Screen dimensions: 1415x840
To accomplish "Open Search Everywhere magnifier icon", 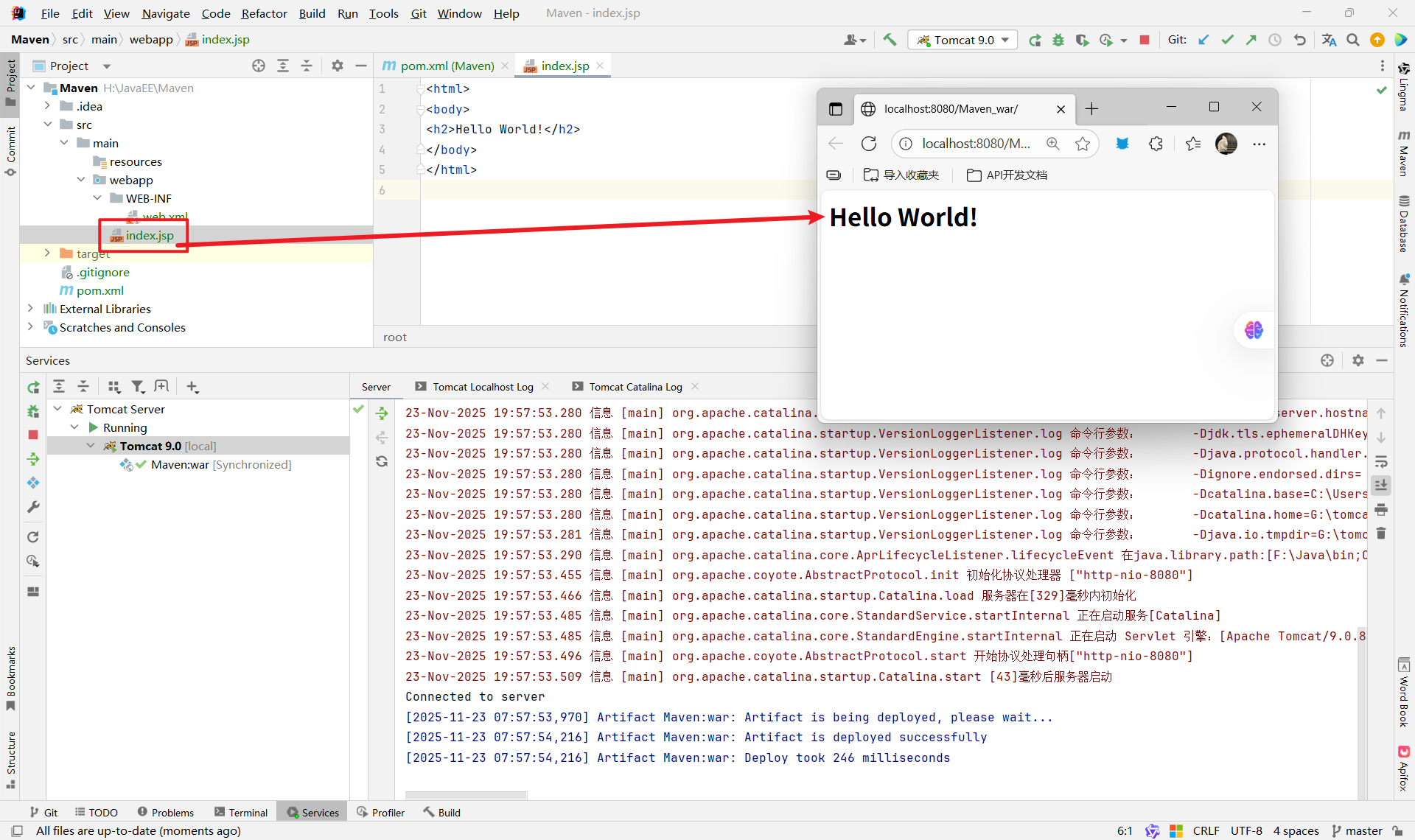I will (x=1353, y=40).
